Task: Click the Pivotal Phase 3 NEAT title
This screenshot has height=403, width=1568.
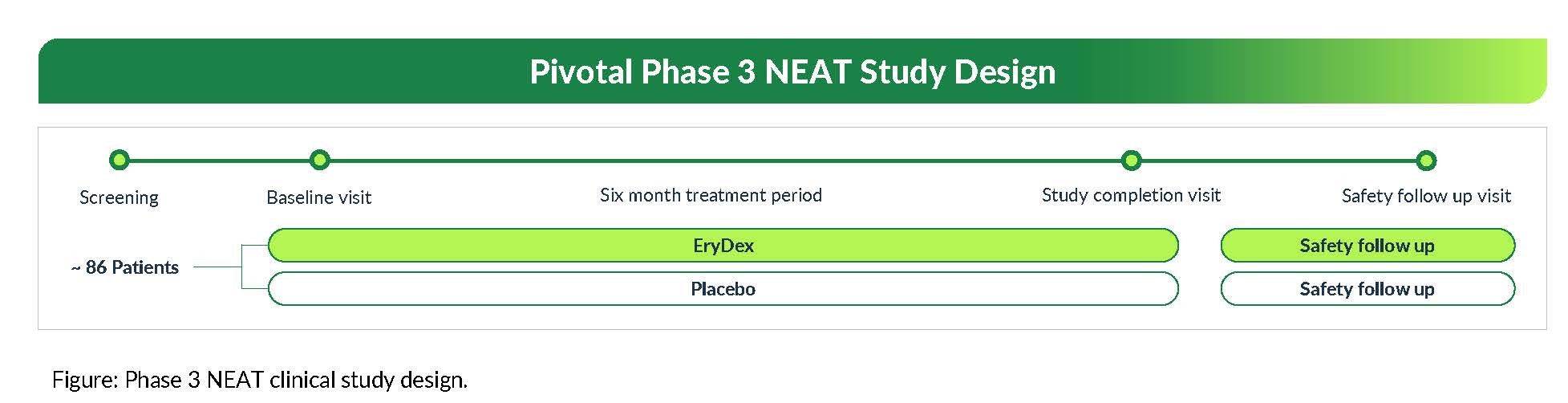Action: pos(792,71)
